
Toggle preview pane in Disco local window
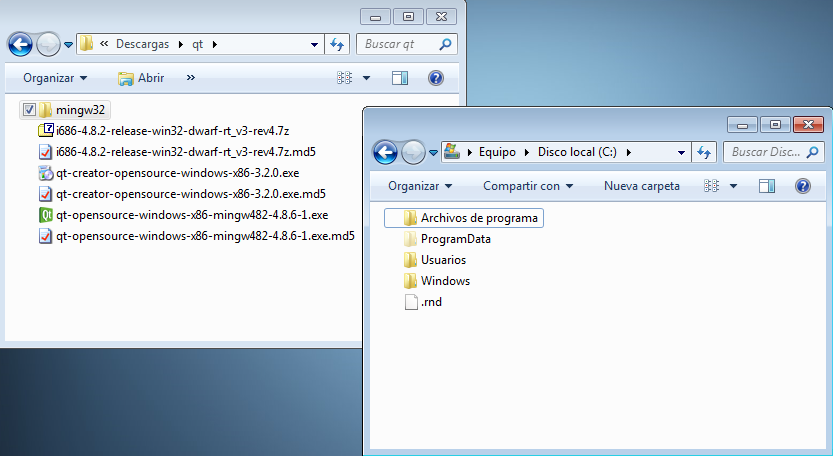767,186
